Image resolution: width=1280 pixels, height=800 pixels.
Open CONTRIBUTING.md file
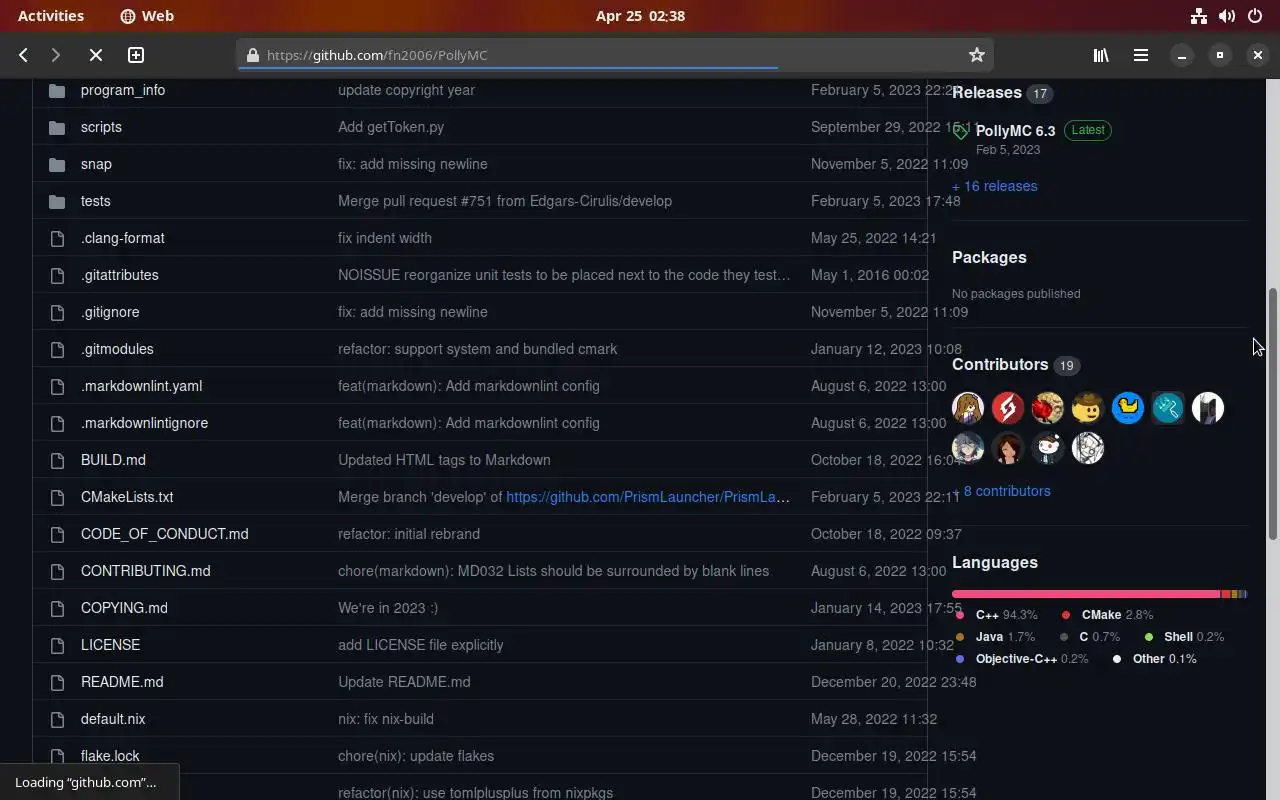tap(146, 571)
